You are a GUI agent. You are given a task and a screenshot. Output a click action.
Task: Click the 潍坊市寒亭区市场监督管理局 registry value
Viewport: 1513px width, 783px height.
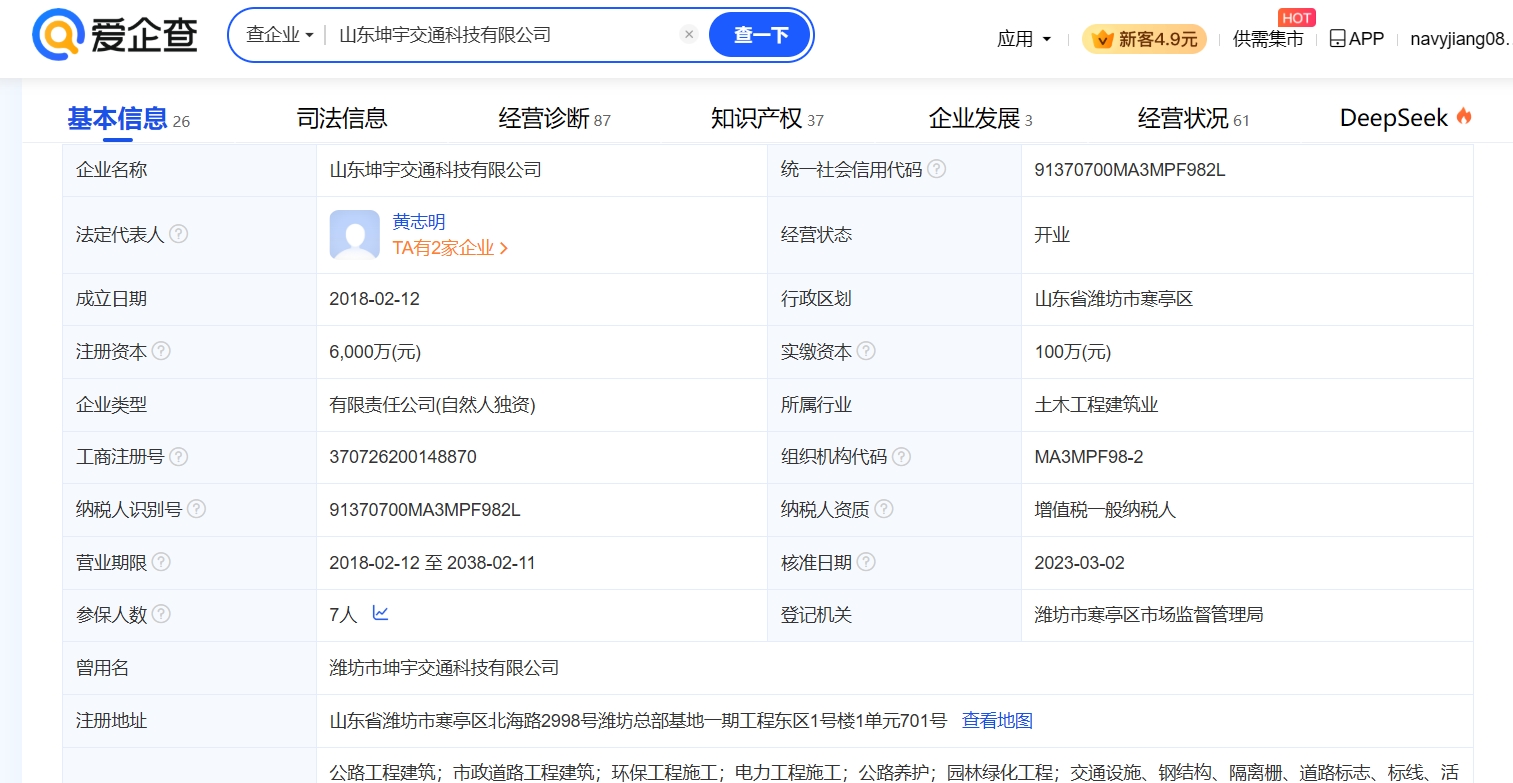coord(1149,614)
